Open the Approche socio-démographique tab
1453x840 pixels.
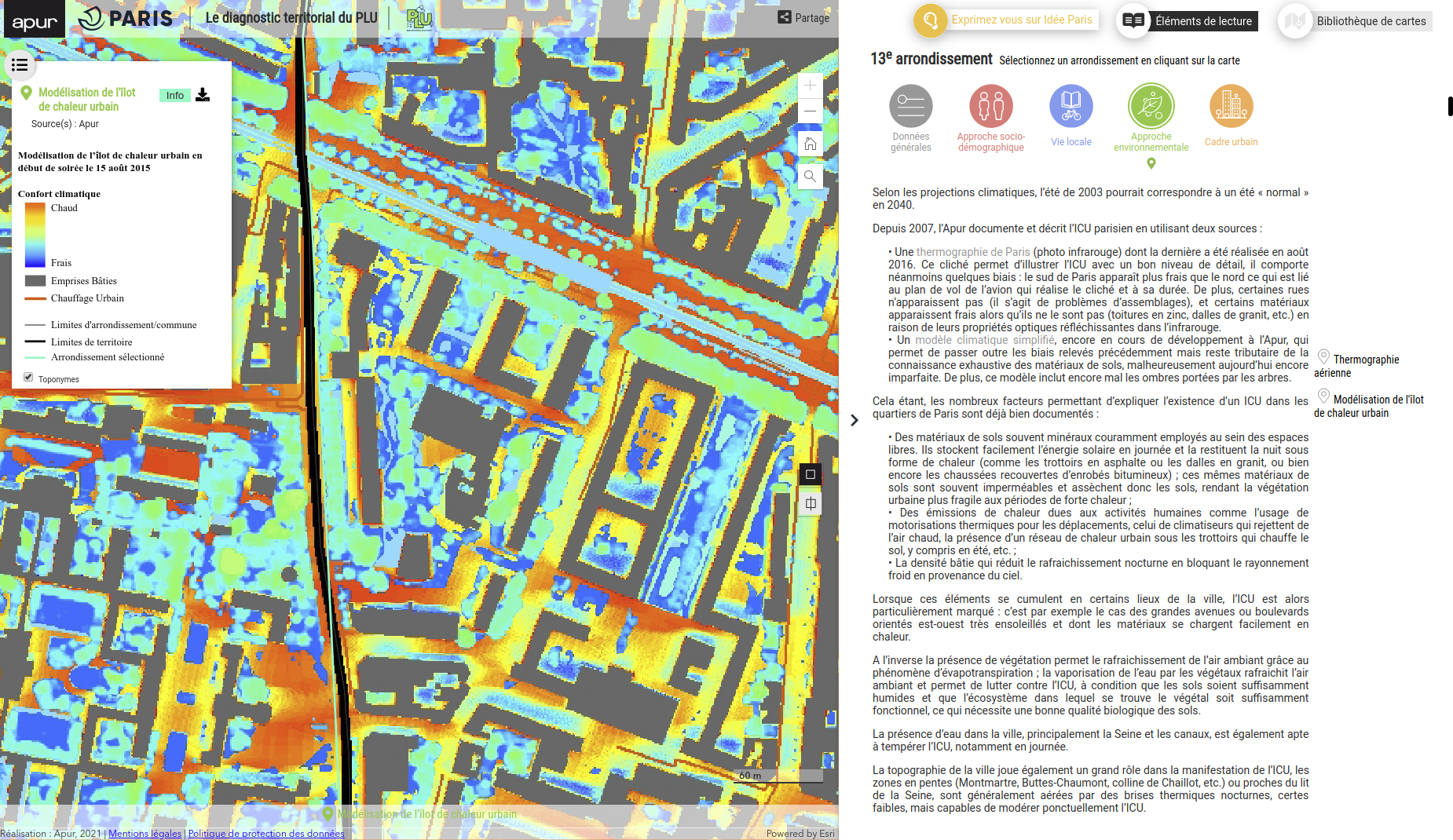pyautogui.click(x=990, y=107)
